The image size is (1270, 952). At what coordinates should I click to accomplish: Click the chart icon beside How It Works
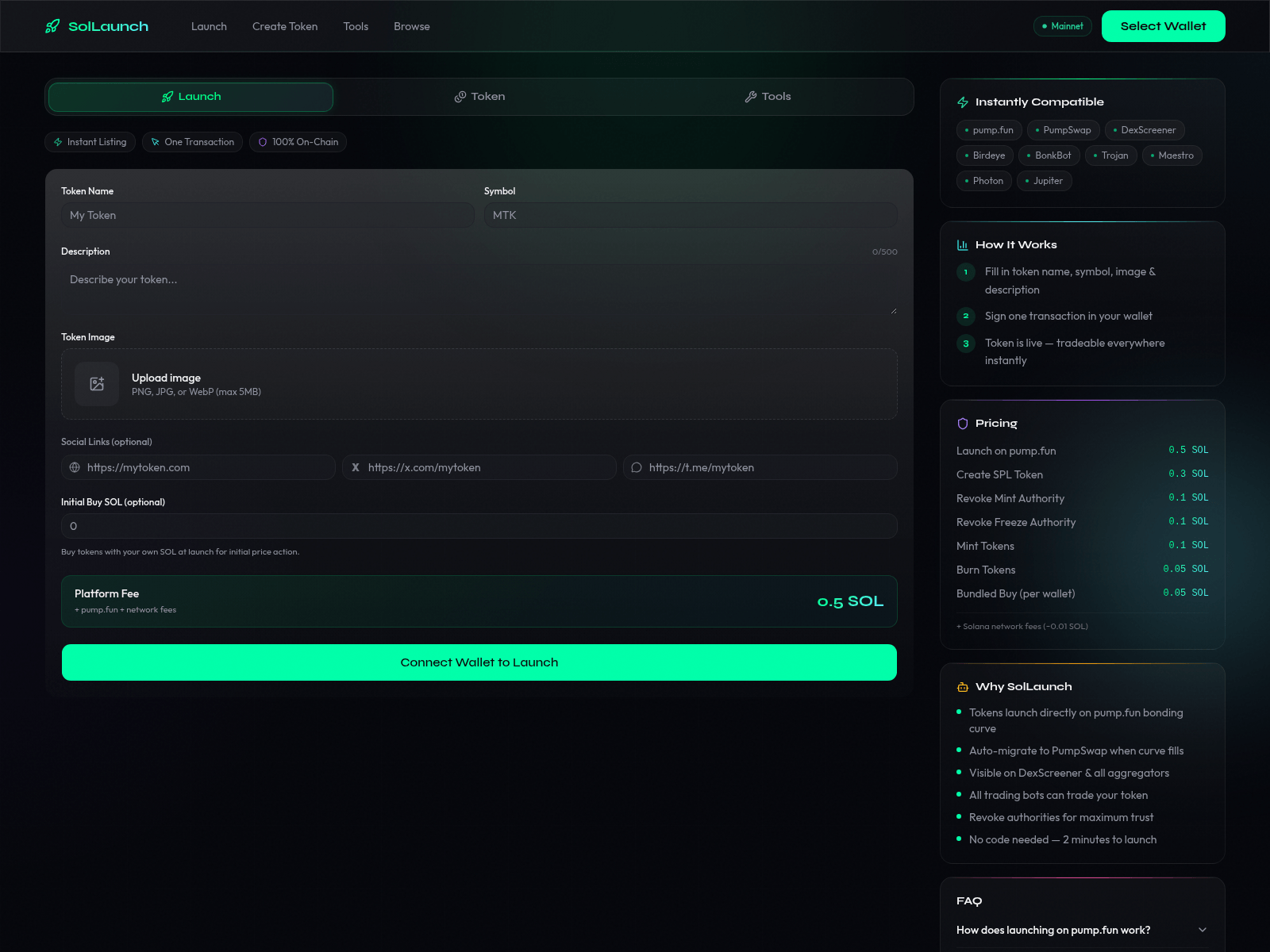[963, 245]
